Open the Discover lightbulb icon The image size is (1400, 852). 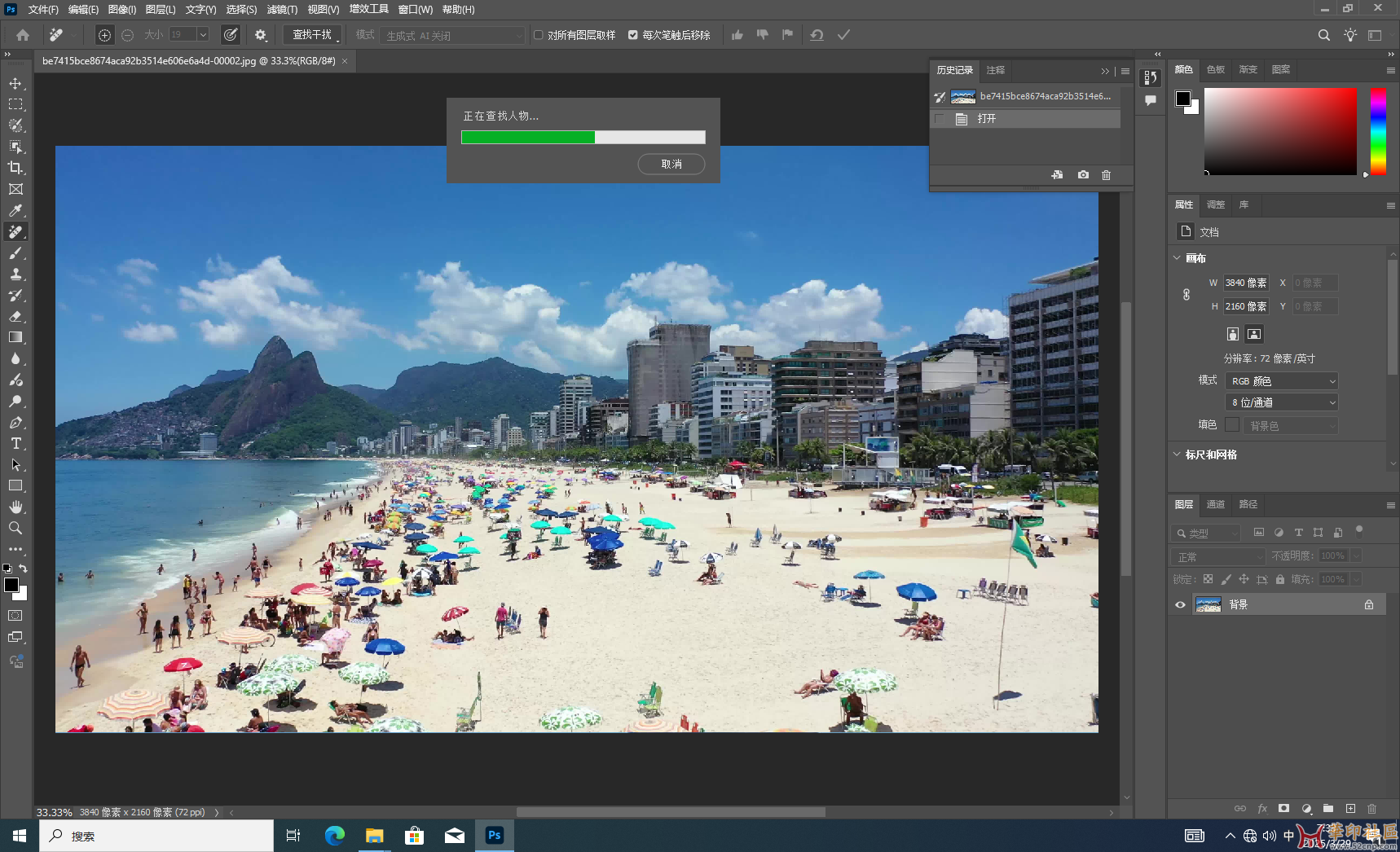[x=1350, y=35]
